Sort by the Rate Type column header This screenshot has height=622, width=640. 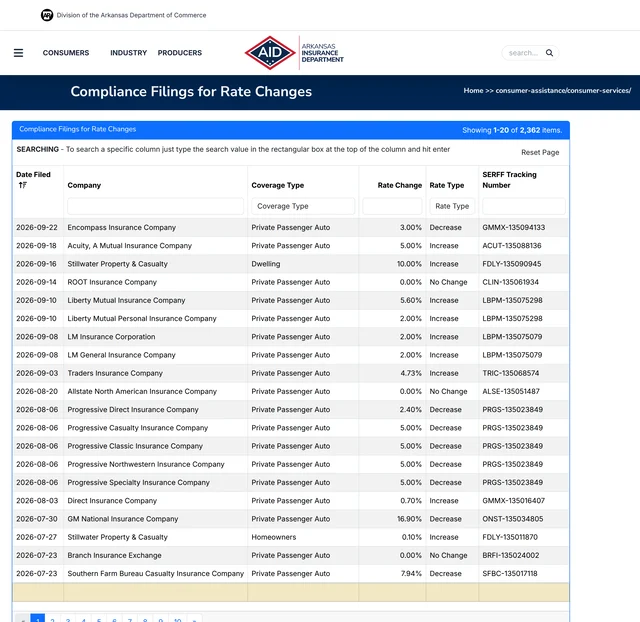(x=447, y=185)
